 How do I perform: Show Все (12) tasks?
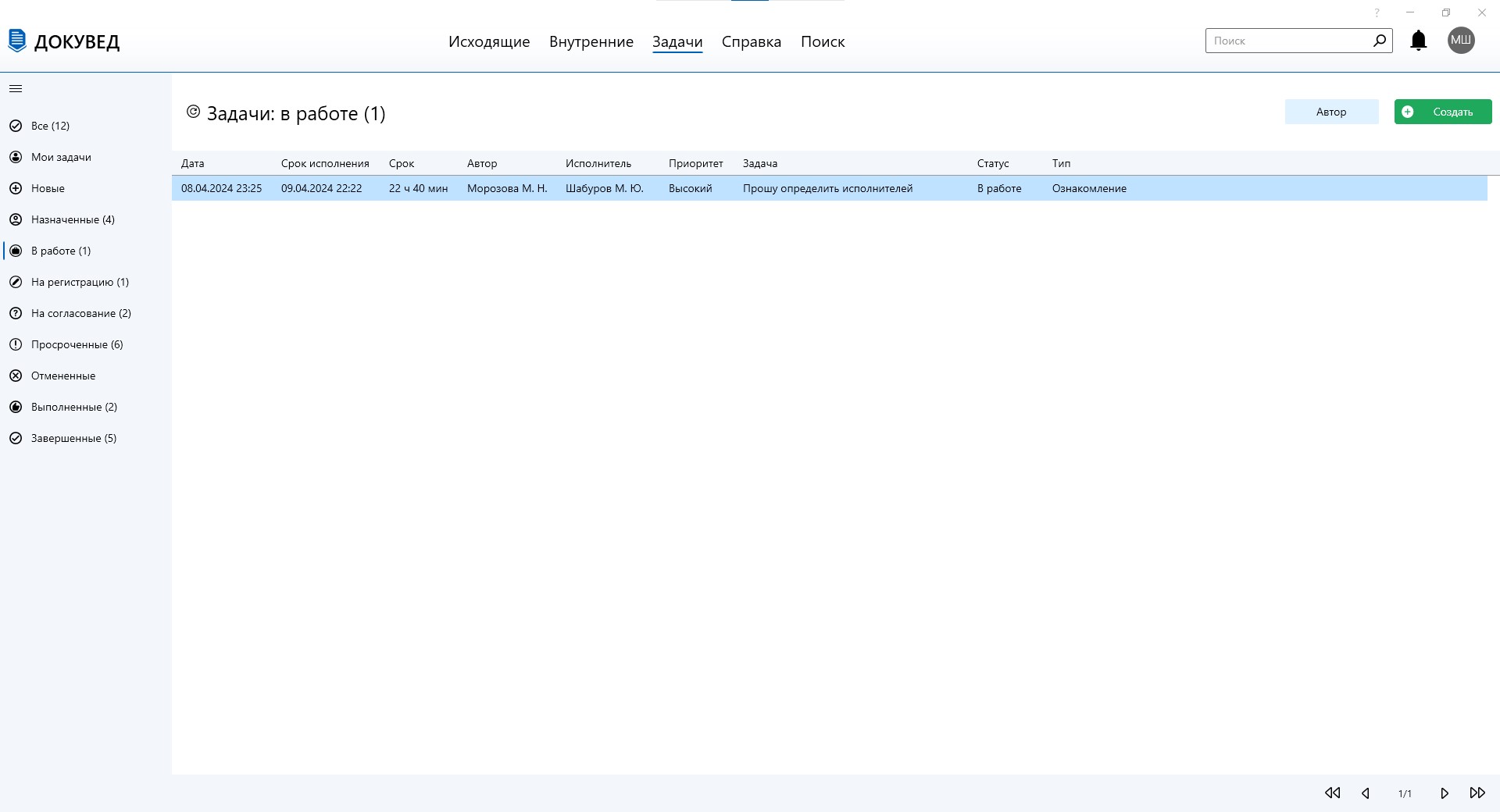50,126
